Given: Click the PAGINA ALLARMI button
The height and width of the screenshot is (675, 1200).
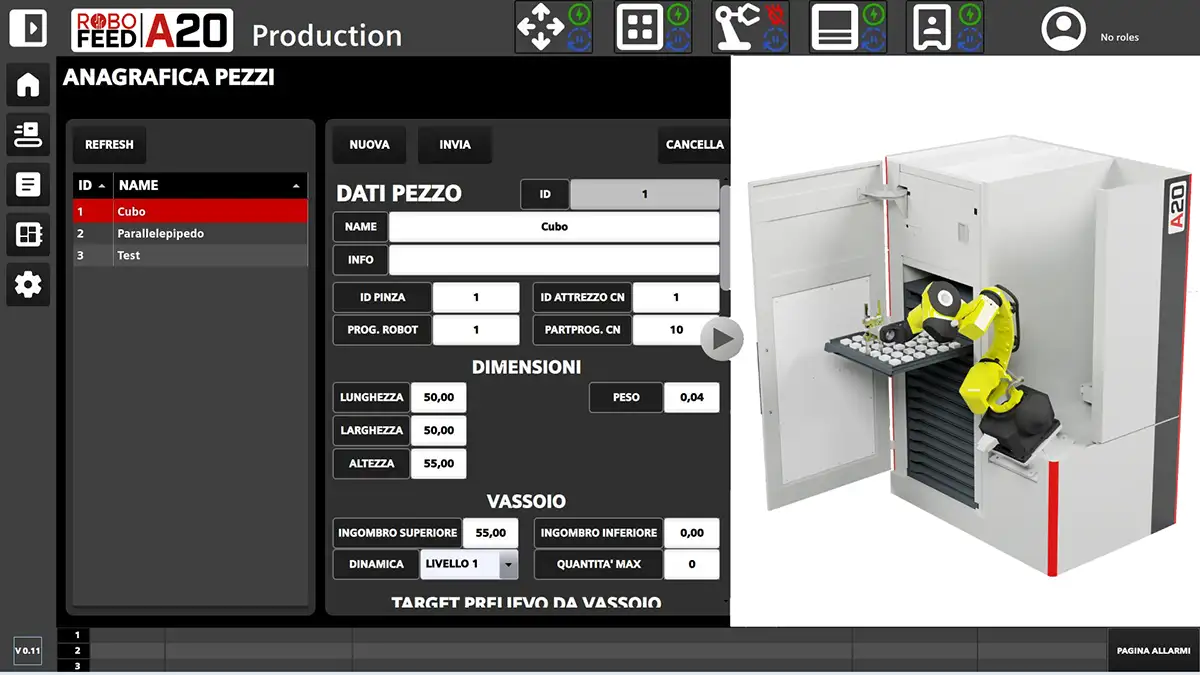Looking at the screenshot, I should [1152, 651].
